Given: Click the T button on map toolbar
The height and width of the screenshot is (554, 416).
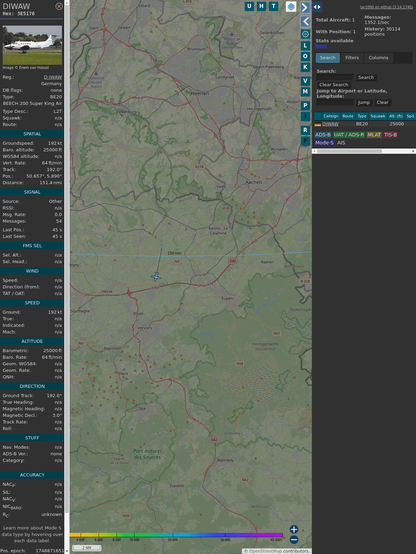Looking at the screenshot, I should tap(273, 6).
